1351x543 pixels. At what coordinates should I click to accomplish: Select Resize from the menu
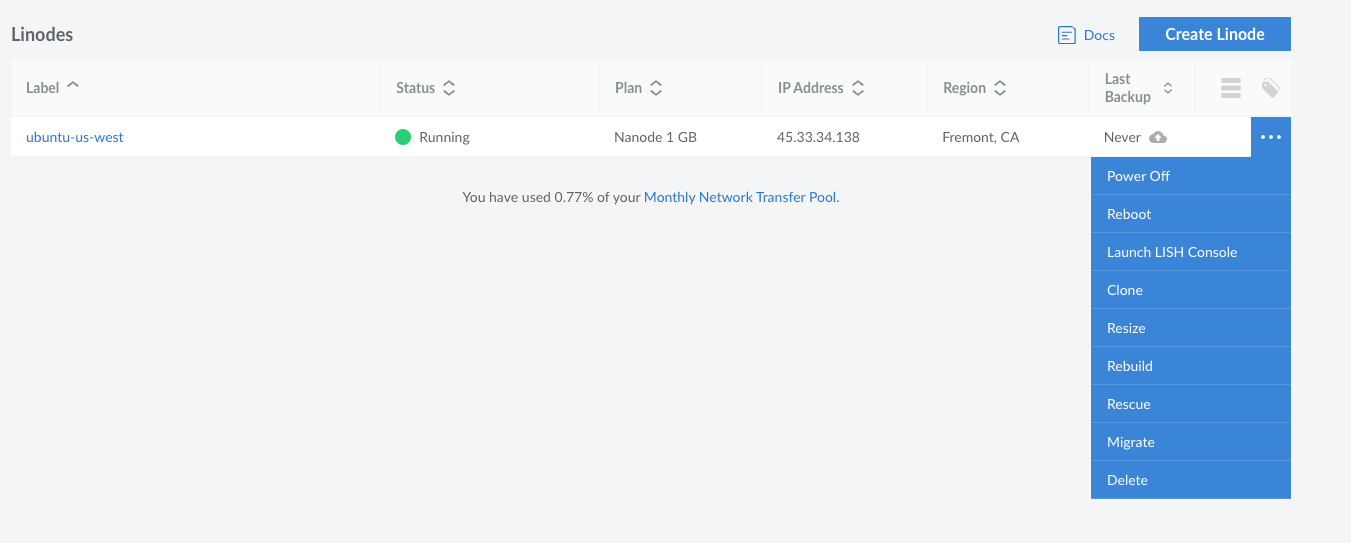1126,328
